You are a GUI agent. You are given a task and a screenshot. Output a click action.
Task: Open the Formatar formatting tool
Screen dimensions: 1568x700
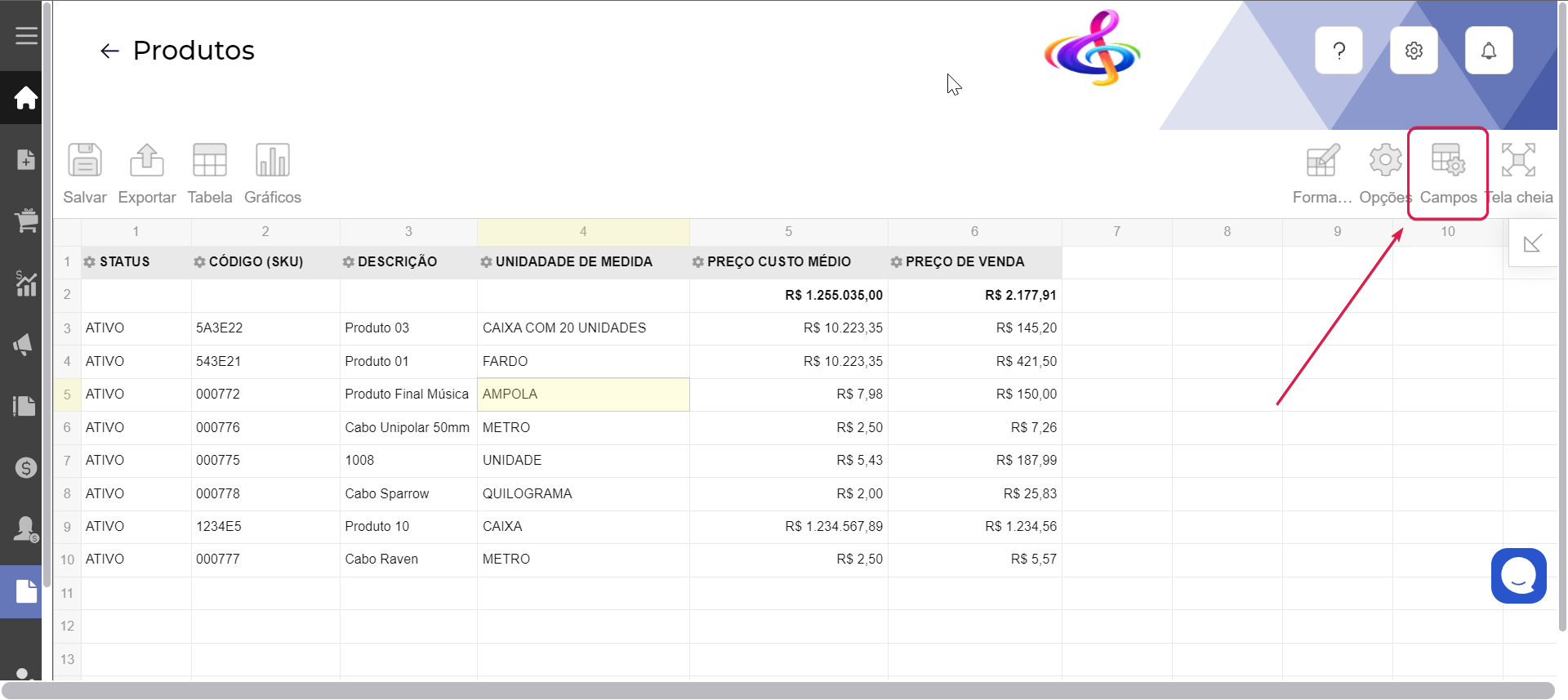1322,172
